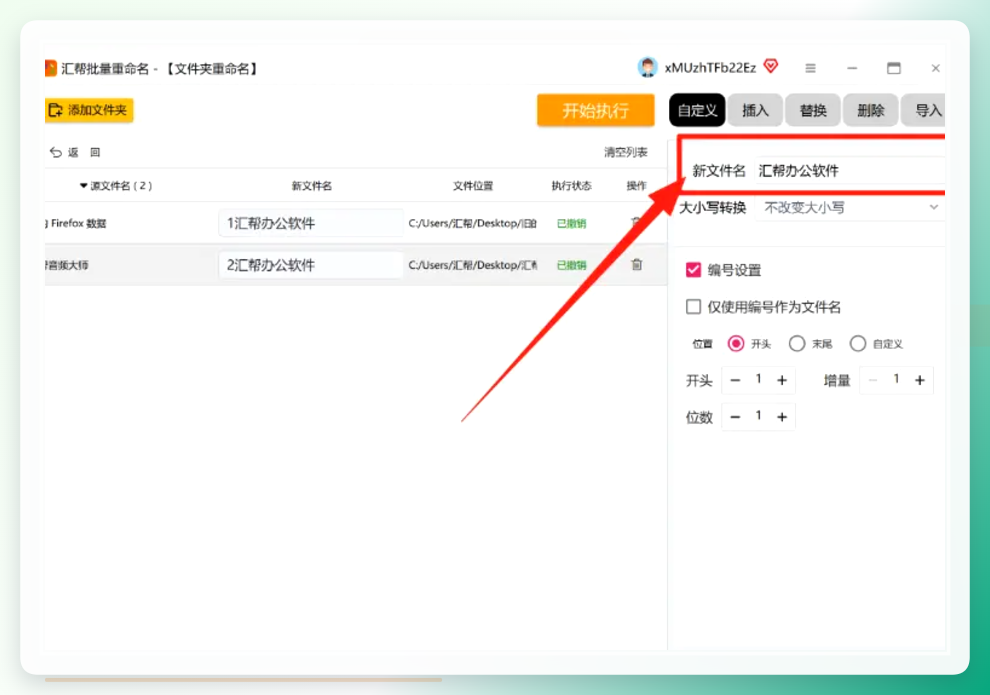Decrease the 位数 digit count
The width and height of the screenshot is (990, 695).
[735, 417]
